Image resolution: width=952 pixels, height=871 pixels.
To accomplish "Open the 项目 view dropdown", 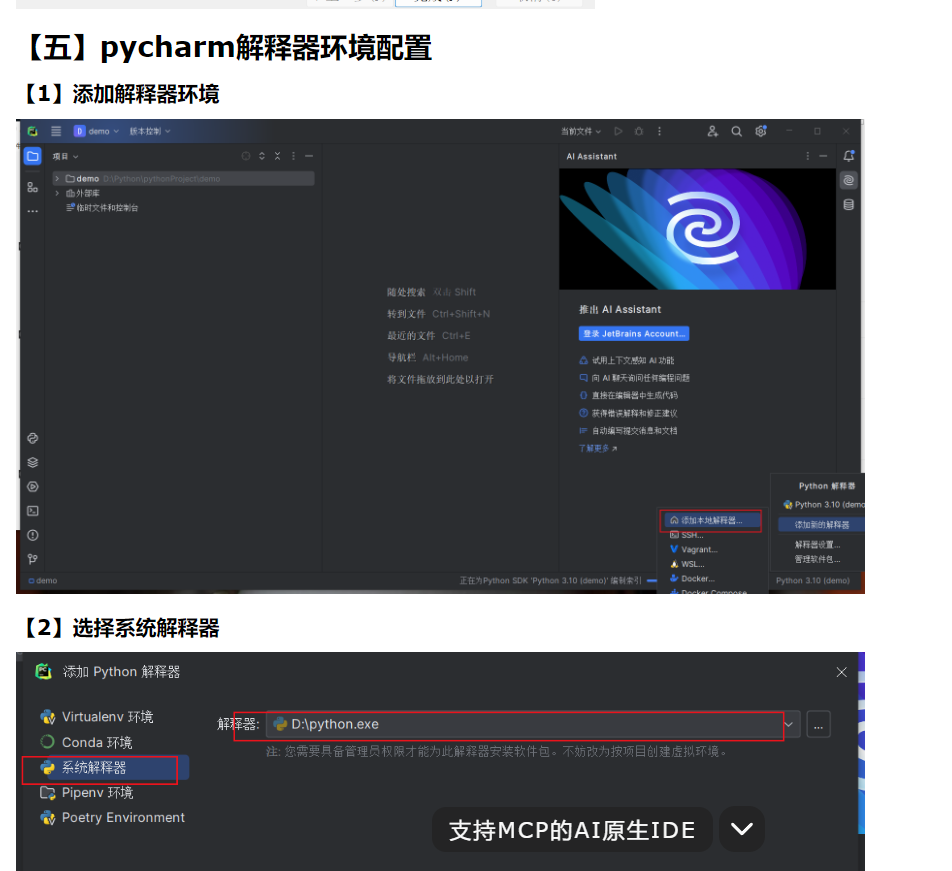I will (x=65, y=156).
